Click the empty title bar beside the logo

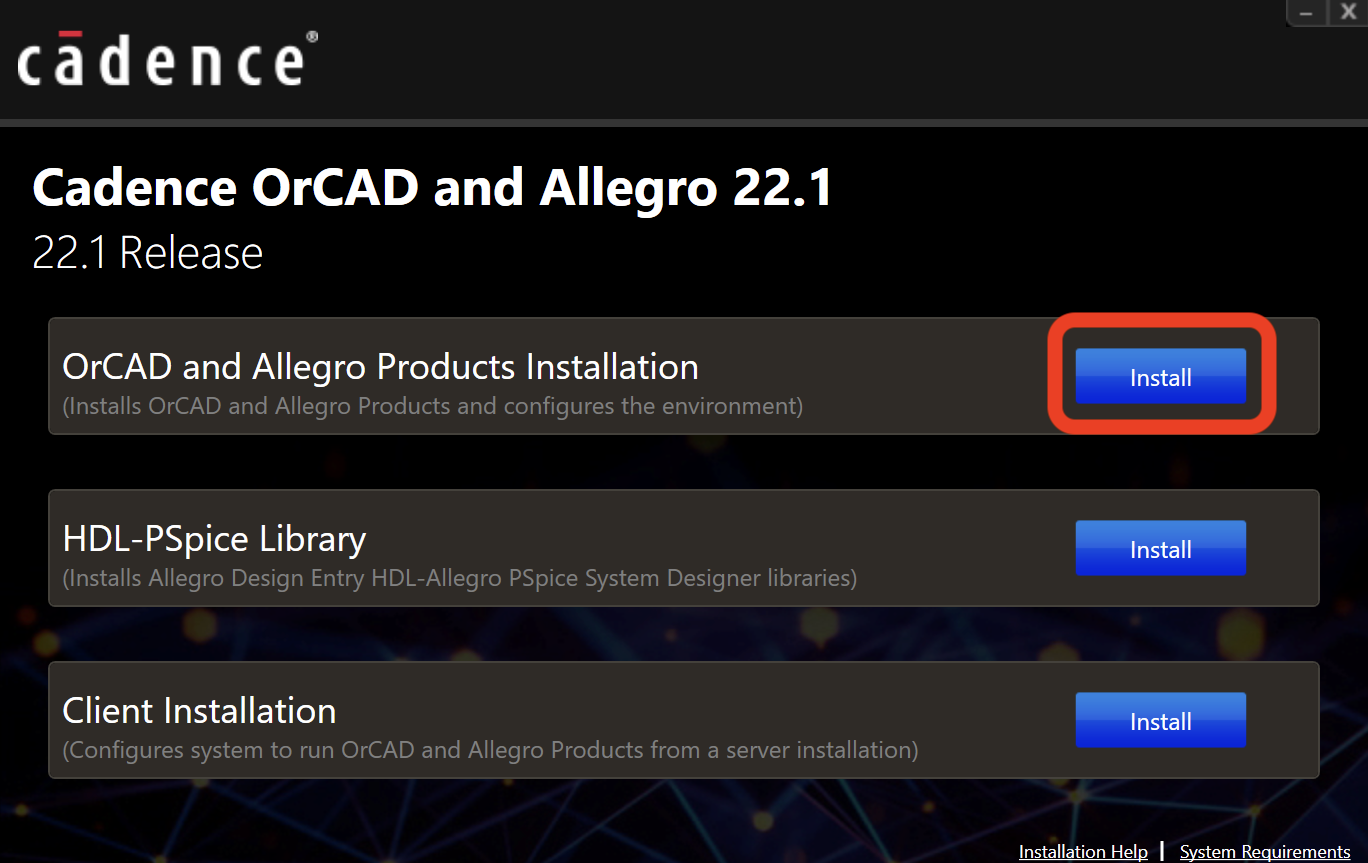pos(800,60)
